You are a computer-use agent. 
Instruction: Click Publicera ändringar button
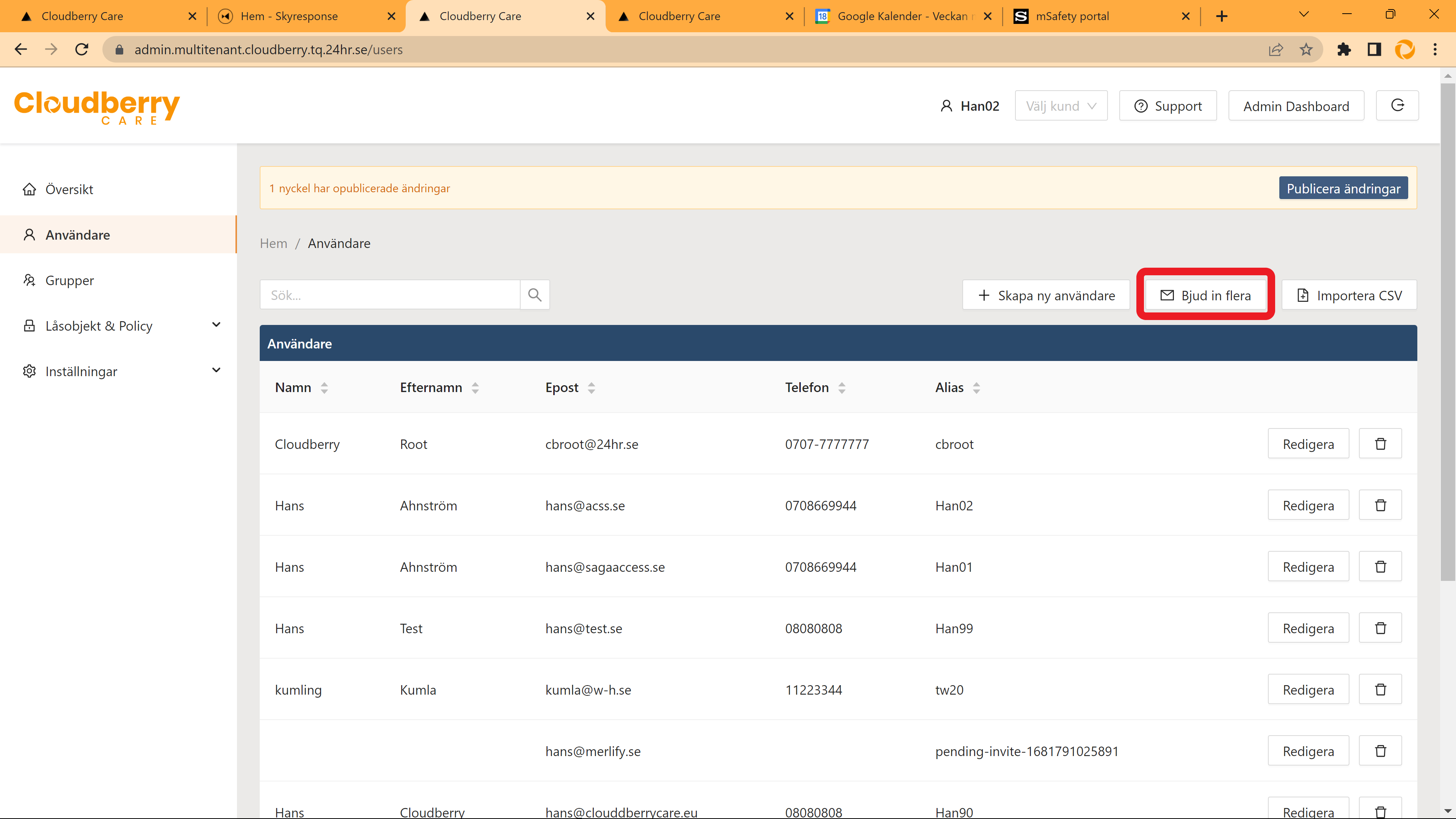coord(1343,188)
